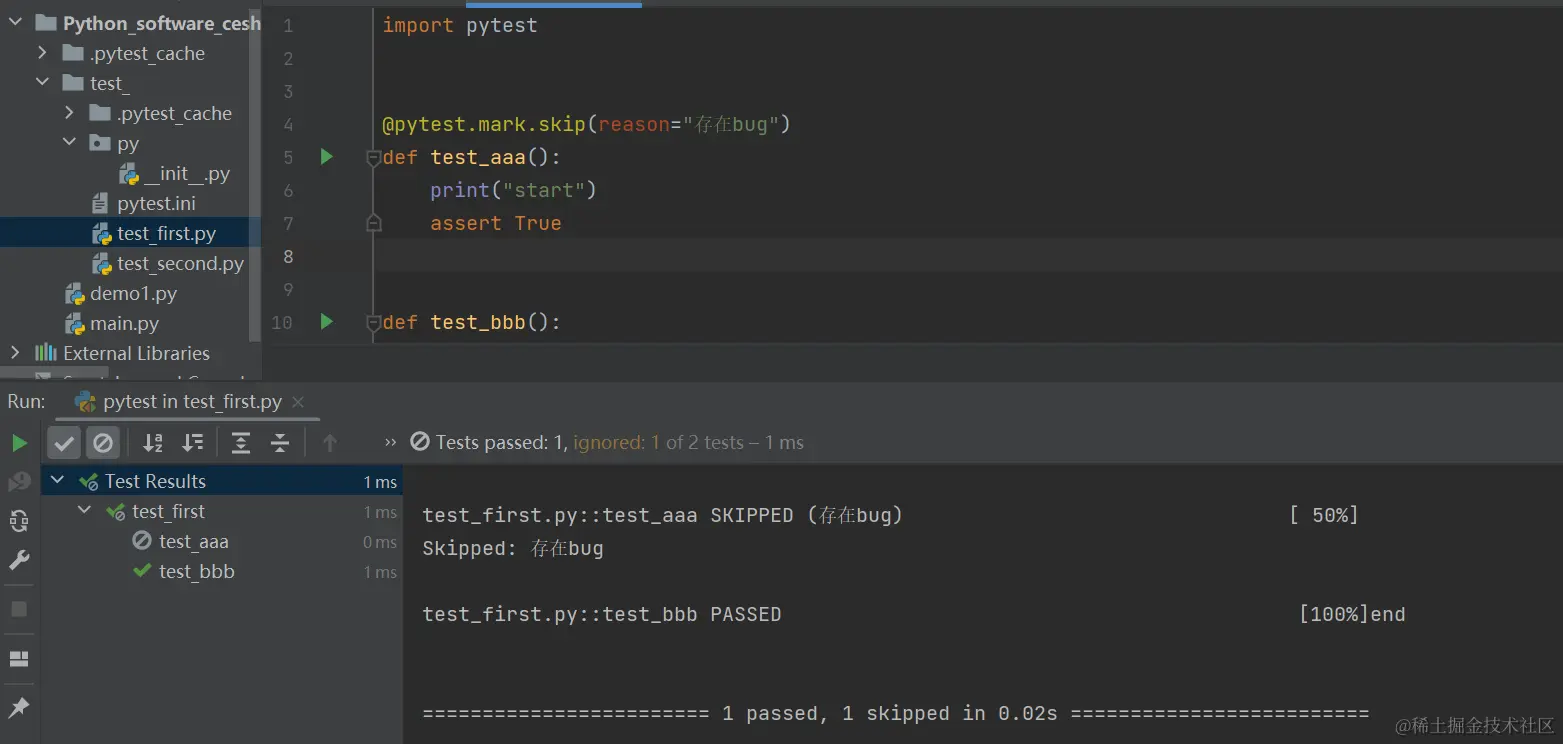Click '1 passed, 1 skipped in 0.02s' summary line
This screenshot has width=1563, height=744.
click(889, 714)
